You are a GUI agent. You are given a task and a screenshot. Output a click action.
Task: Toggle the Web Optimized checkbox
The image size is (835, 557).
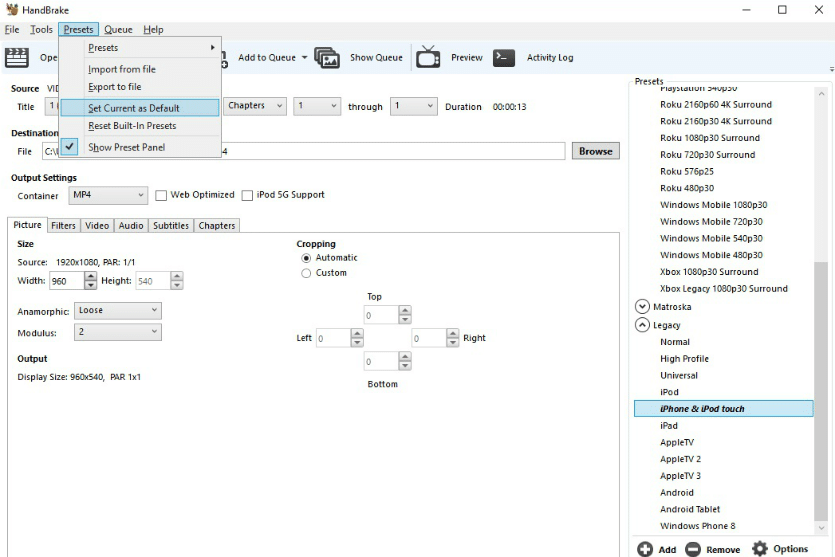pyautogui.click(x=161, y=195)
